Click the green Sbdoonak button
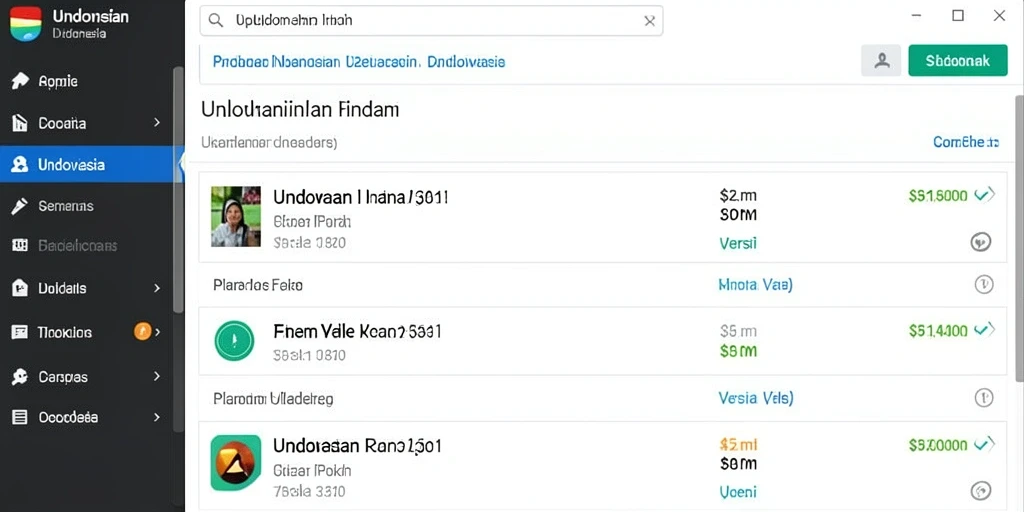 pos(957,61)
